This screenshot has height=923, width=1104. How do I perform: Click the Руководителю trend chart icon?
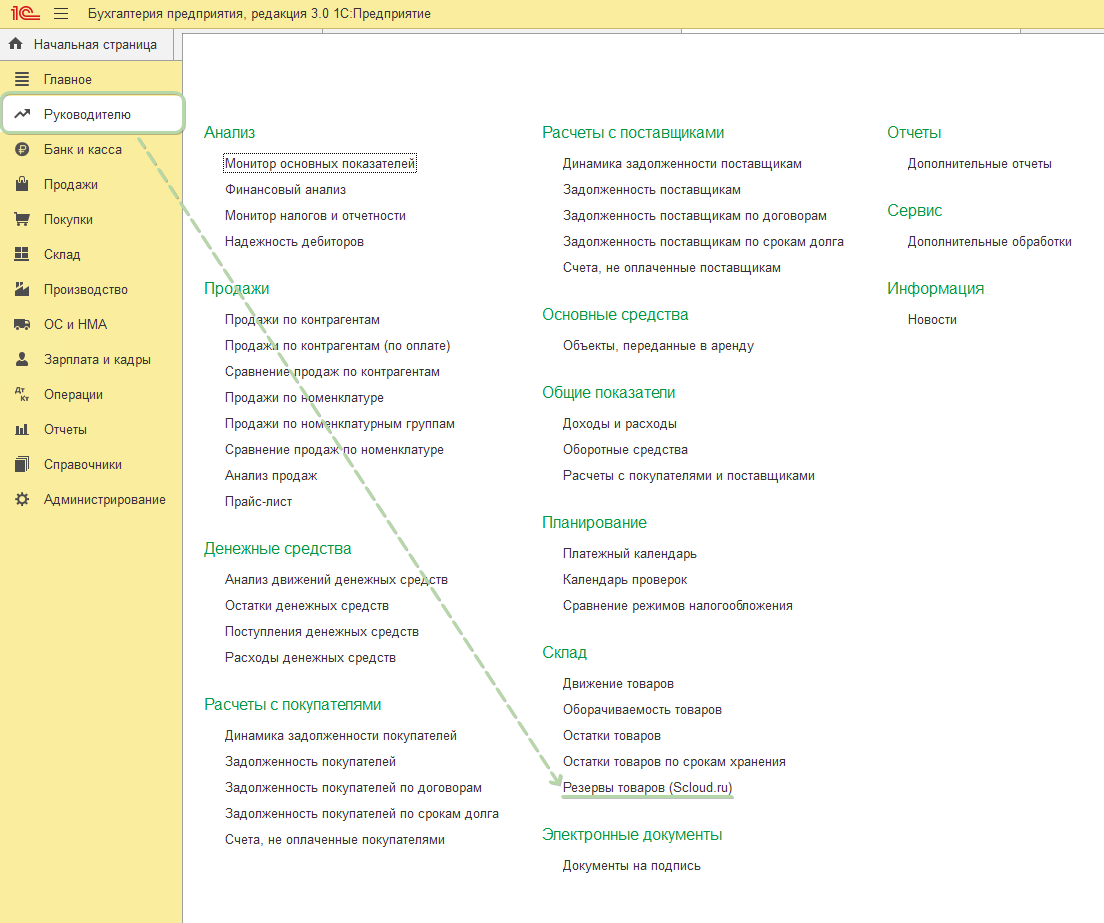pos(23,114)
